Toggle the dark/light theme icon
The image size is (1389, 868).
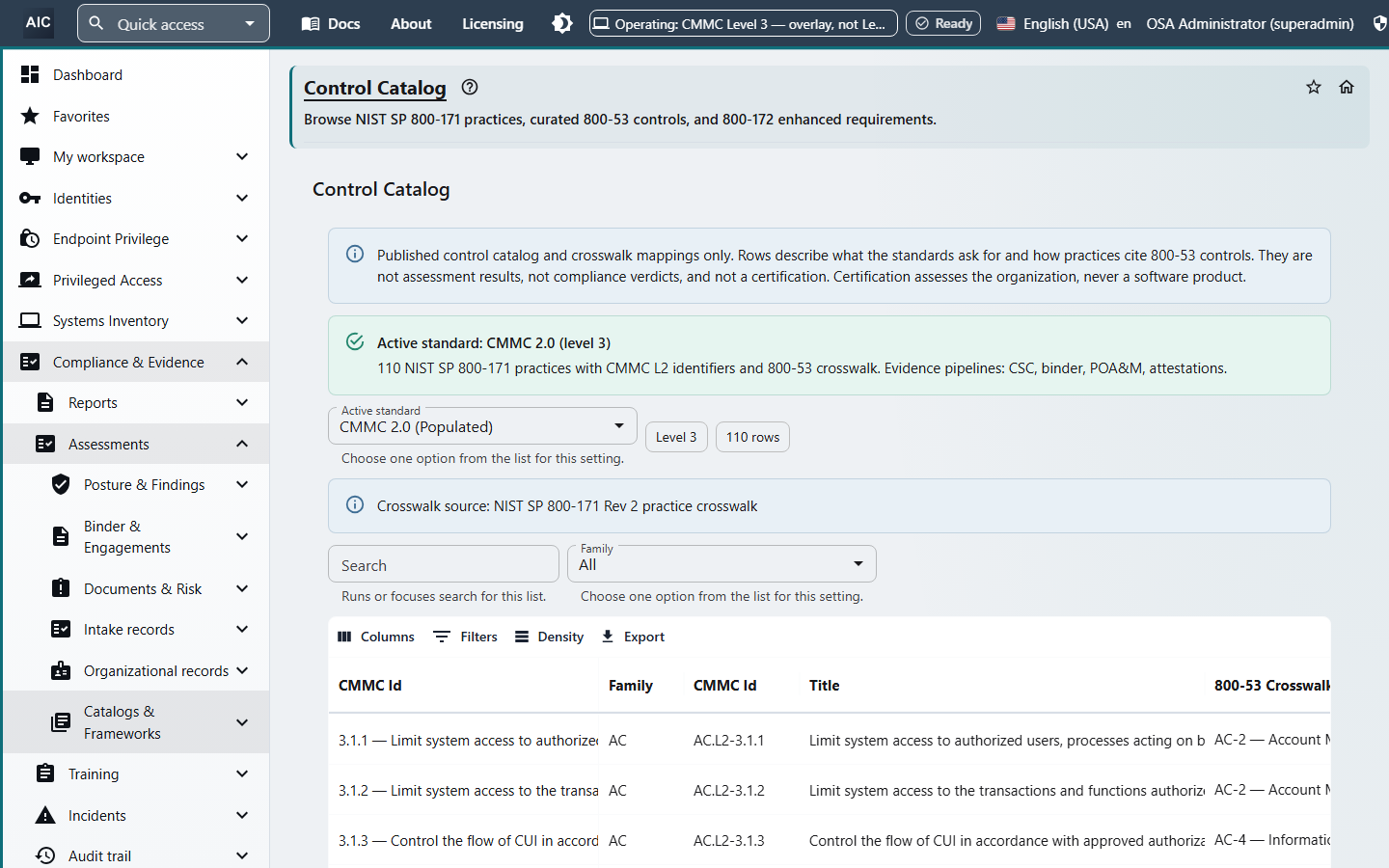tap(562, 23)
